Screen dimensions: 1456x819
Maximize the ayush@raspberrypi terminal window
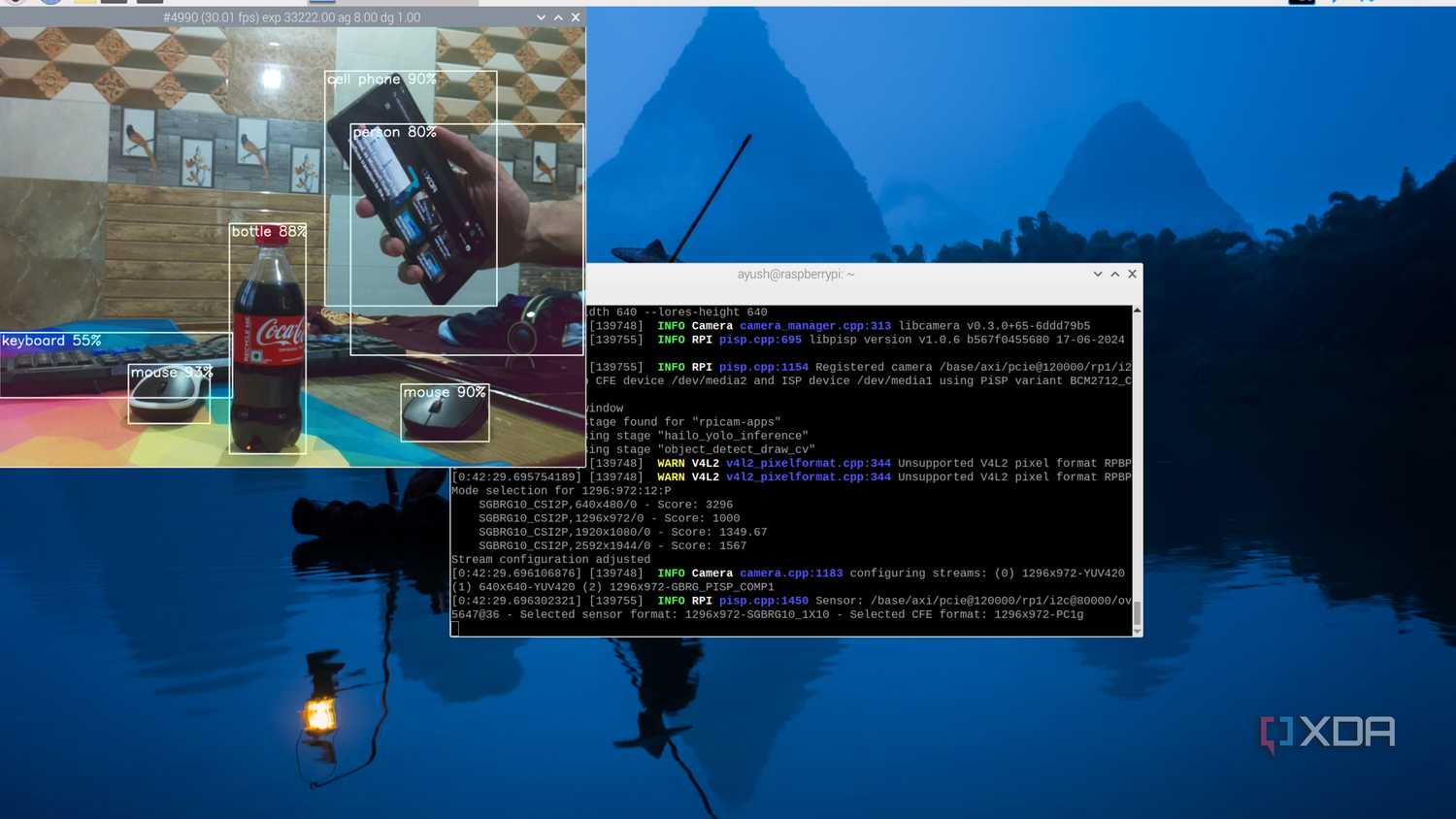coord(1115,274)
